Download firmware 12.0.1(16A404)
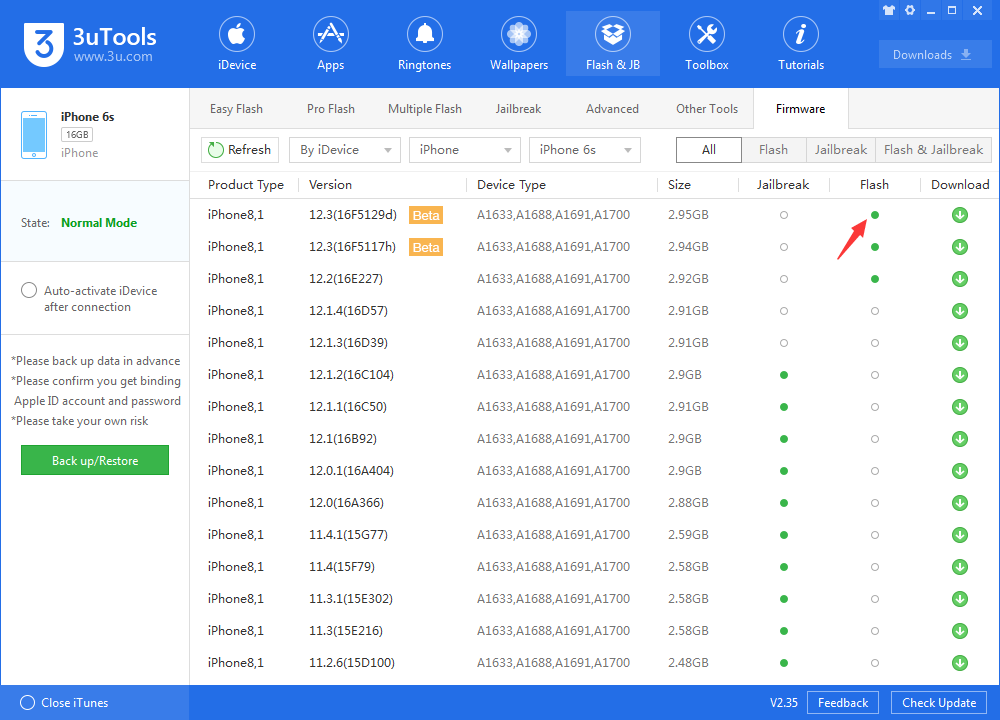The height and width of the screenshot is (720, 1000). [x=959, y=471]
